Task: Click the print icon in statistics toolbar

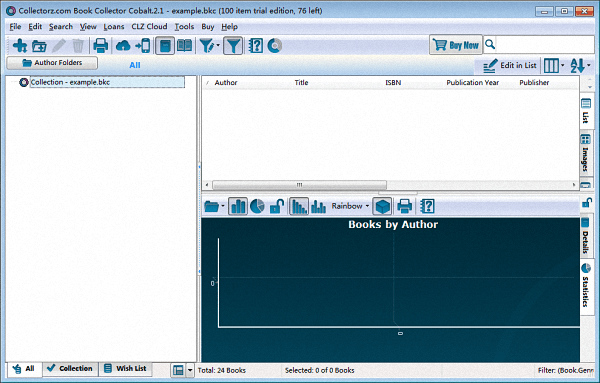Action: pyautogui.click(x=404, y=207)
